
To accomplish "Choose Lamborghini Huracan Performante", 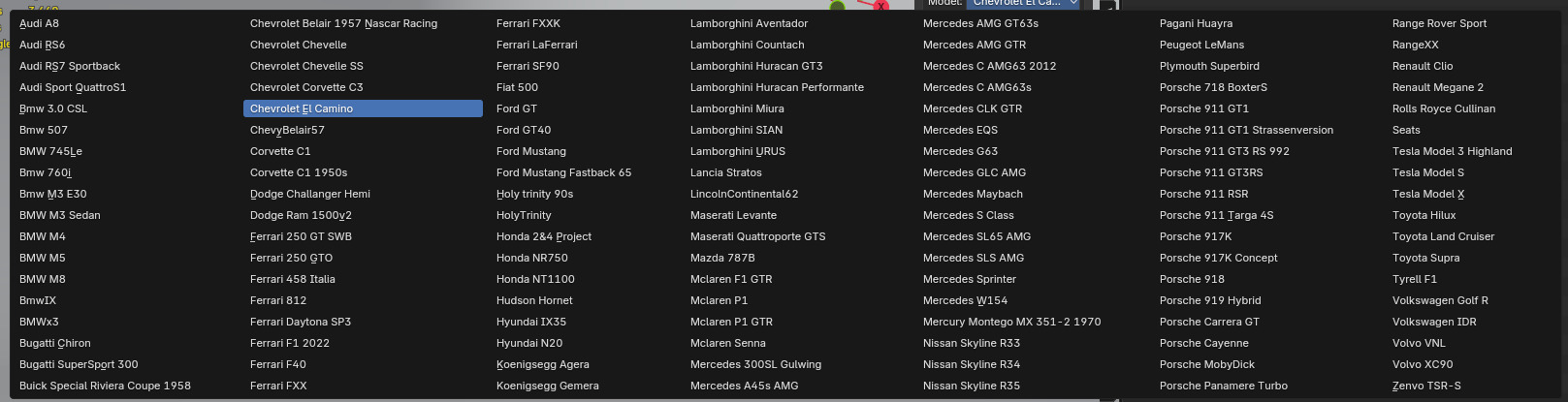I will [777, 87].
